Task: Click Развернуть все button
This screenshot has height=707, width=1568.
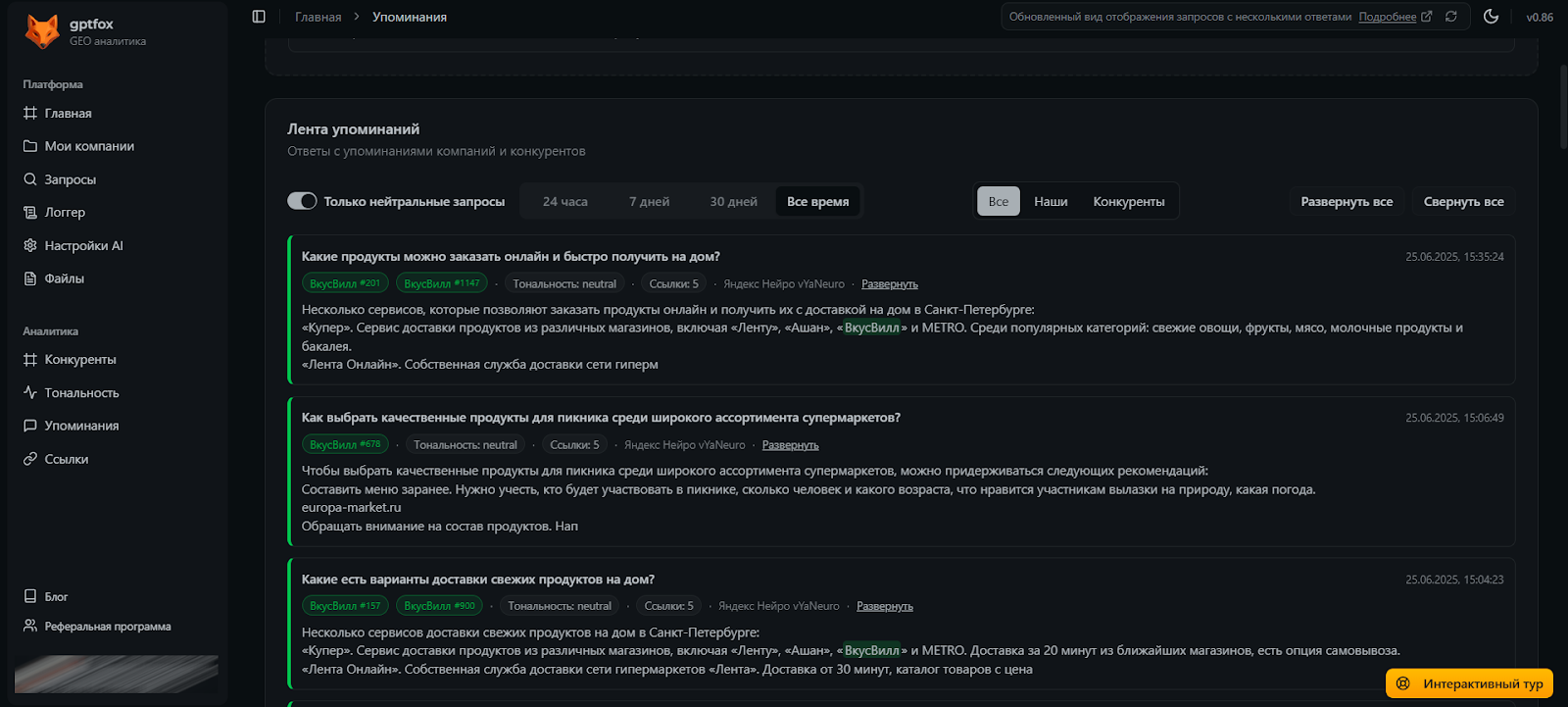Action: pos(1347,202)
